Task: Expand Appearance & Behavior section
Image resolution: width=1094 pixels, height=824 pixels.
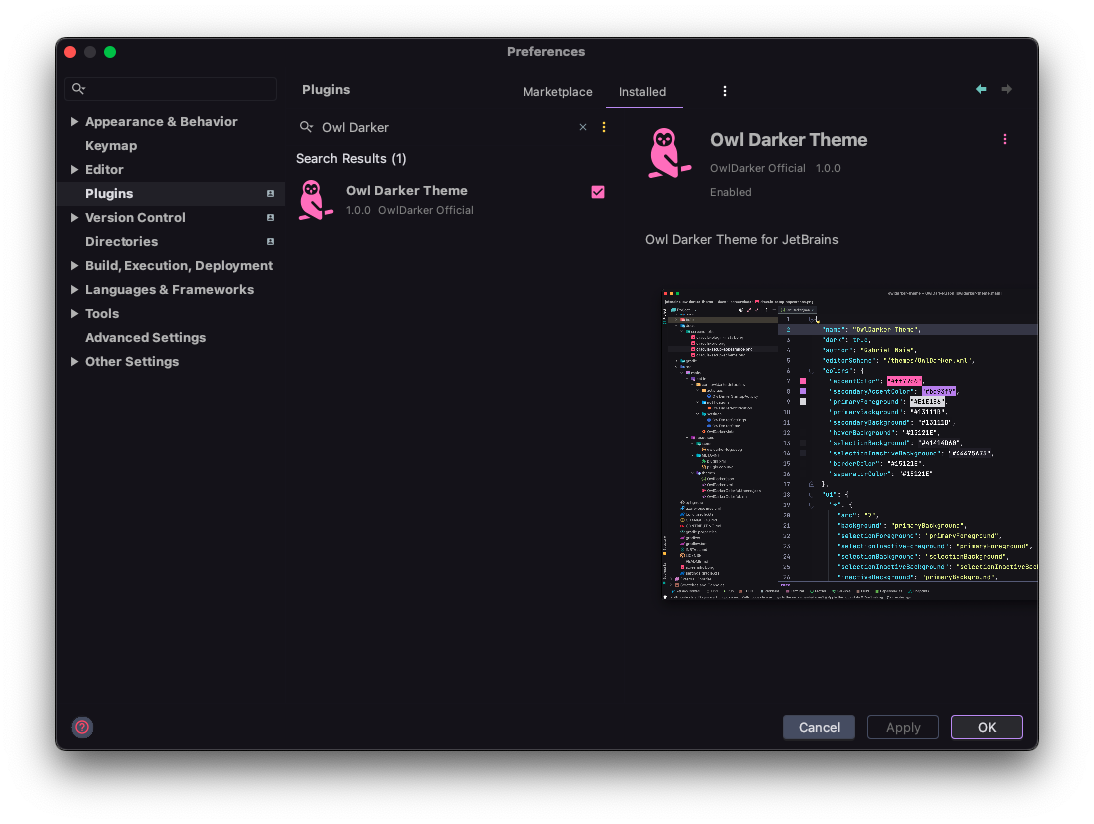Action: click(x=74, y=121)
